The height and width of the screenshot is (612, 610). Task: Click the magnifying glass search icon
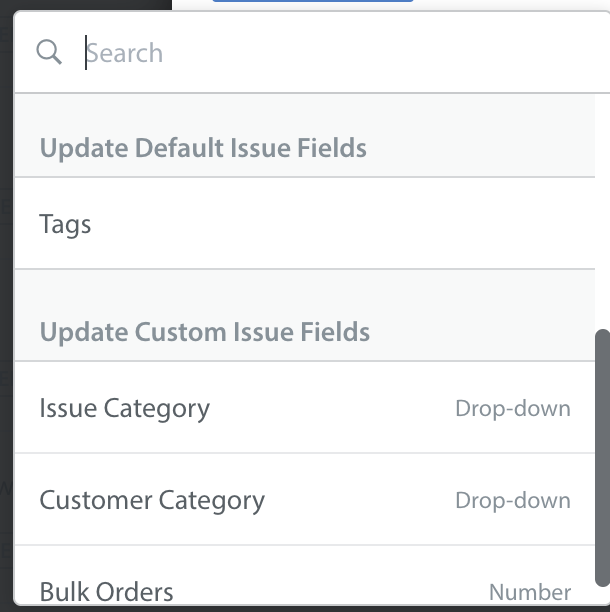click(49, 52)
